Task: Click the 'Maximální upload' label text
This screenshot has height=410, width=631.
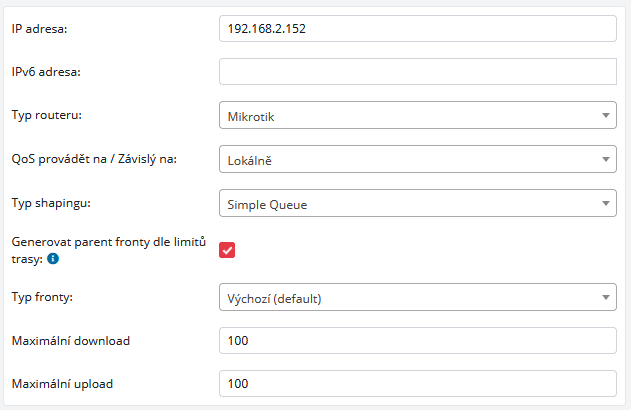Action: click(62, 383)
